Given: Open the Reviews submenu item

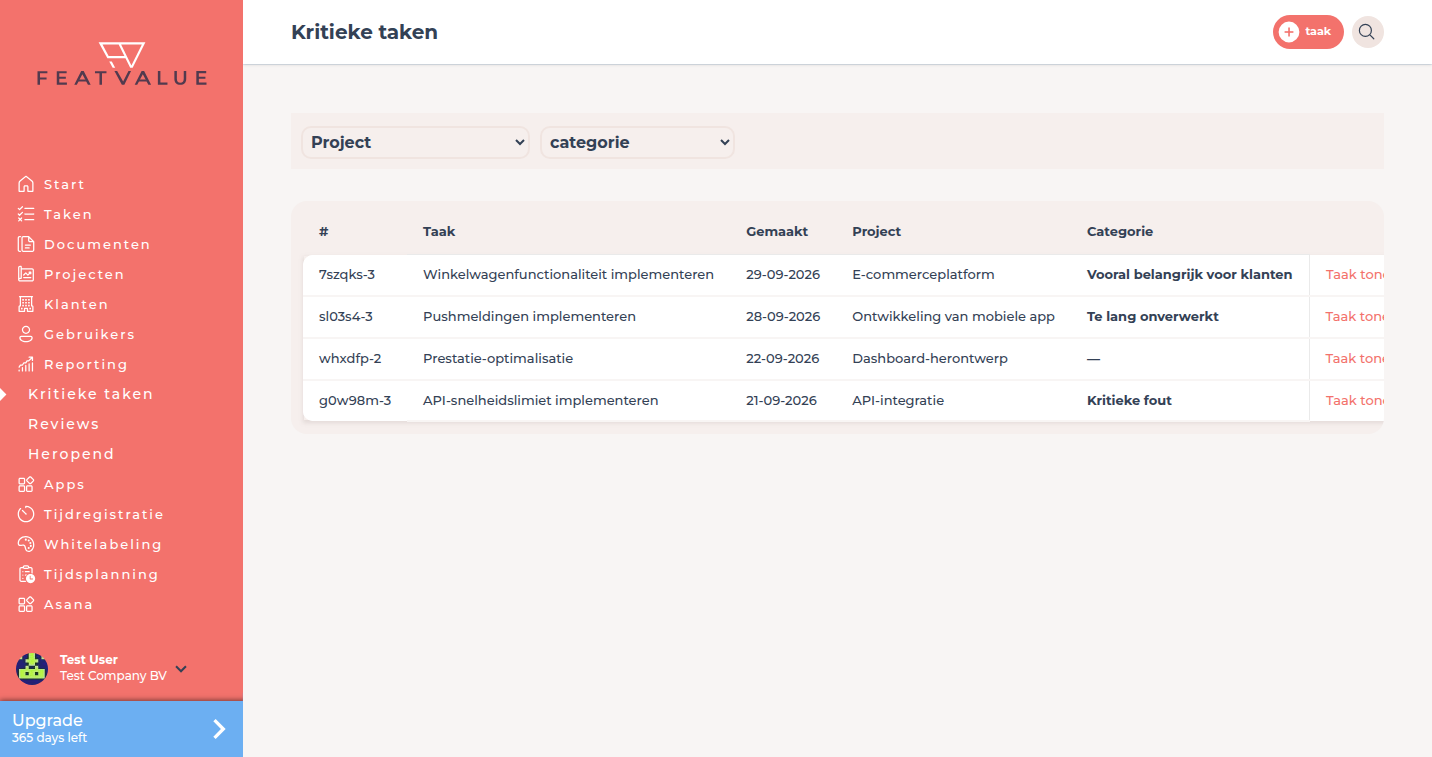Looking at the screenshot, I should tap(63, 424).
